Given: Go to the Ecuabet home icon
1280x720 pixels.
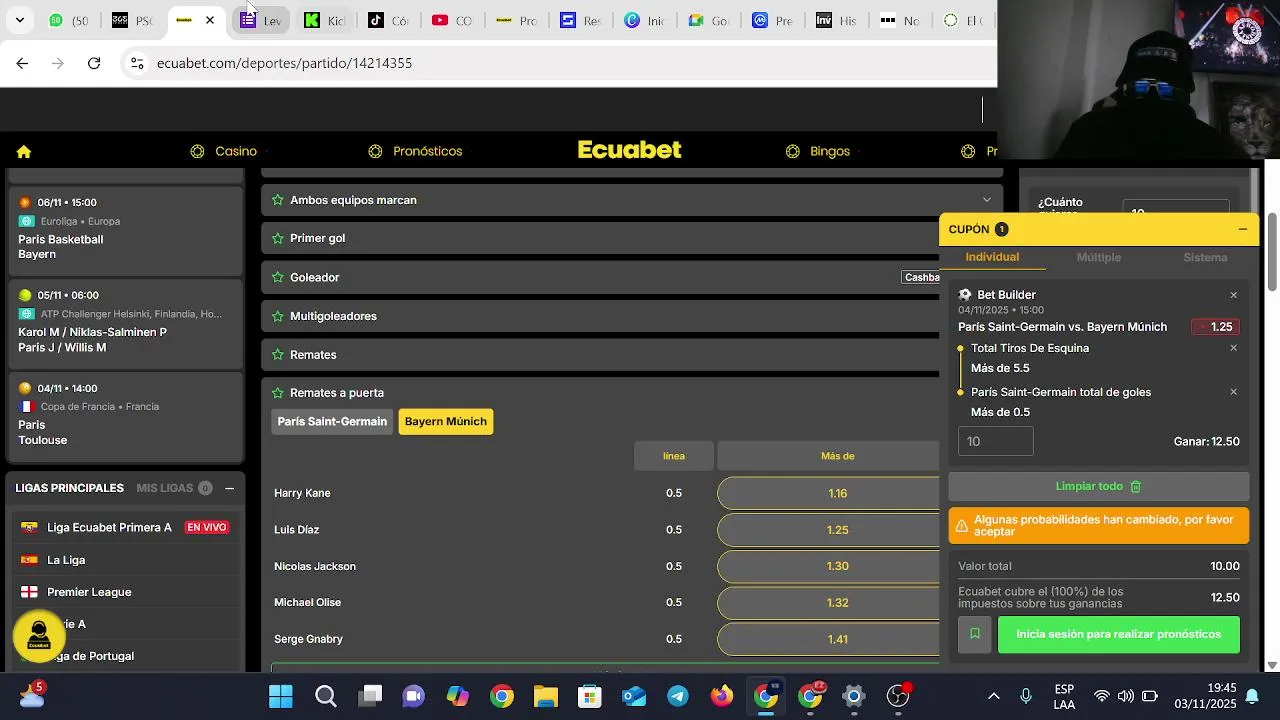Looking at the screenshot, I should pos(24,152).
